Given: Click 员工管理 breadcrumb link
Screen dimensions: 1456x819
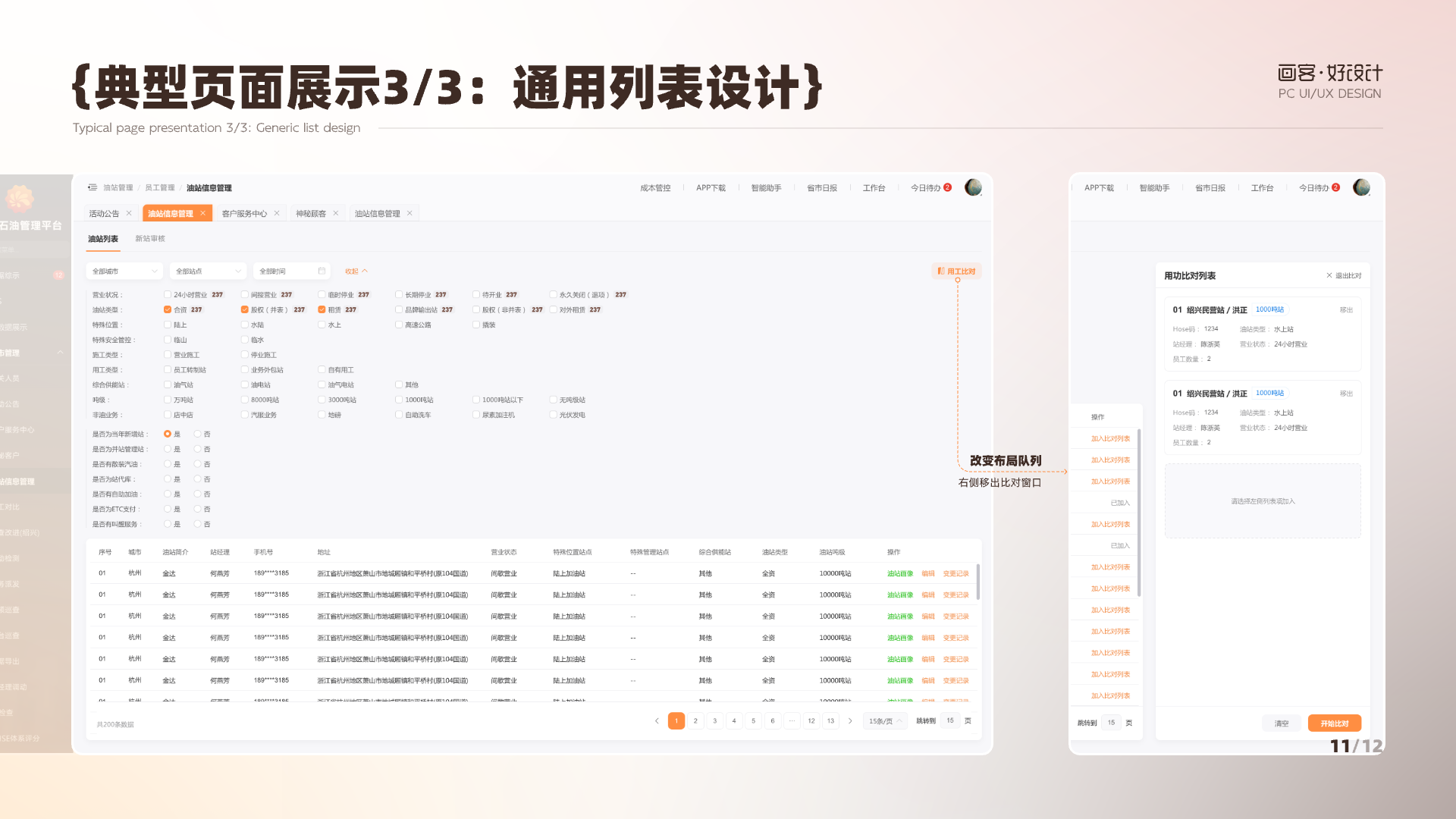Looking at the screenshot, I should click(159, 188).
